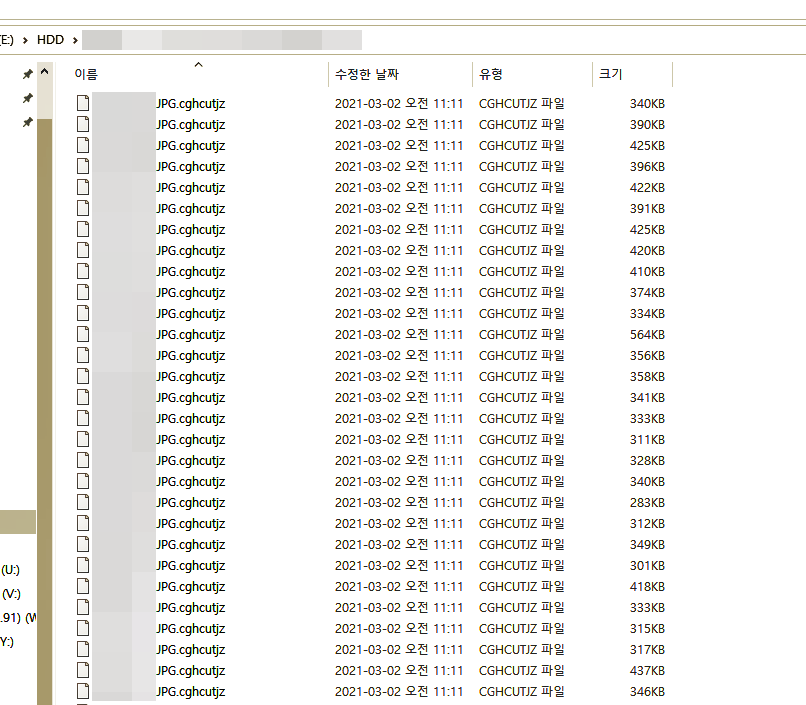The image size is (806, 705).
Task: Click the date cell in the 301KB row
Action: point(399,566)
